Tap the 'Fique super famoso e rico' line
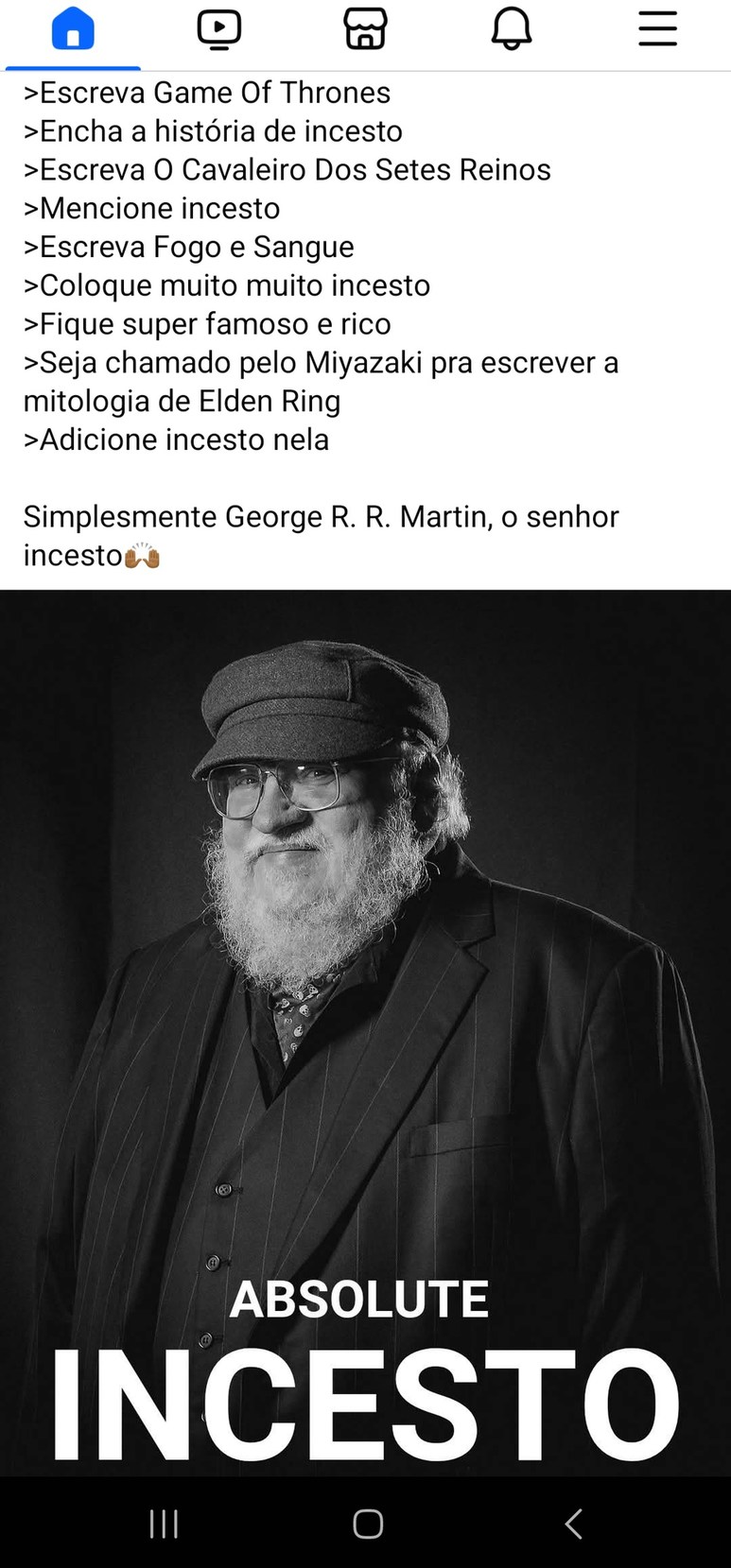This screenshot has width=731, height=1568. pyautogui.click(x=207, y=324)
